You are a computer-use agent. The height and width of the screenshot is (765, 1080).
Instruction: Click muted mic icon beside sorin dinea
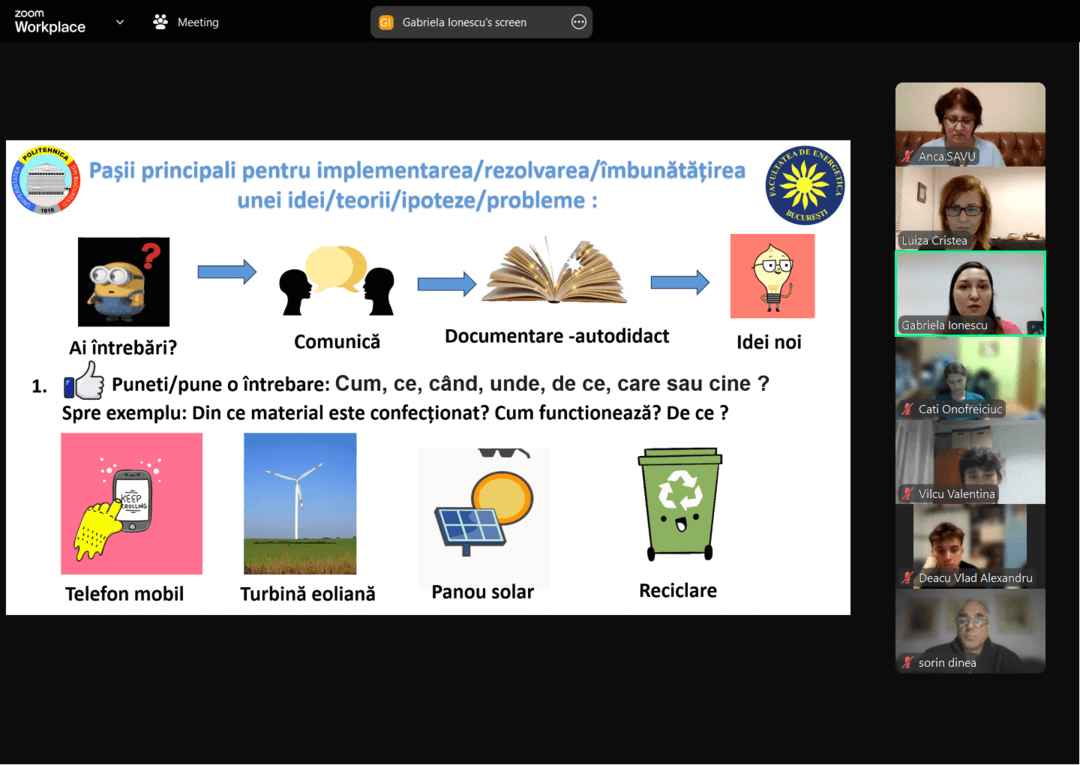tap(907, 662)
